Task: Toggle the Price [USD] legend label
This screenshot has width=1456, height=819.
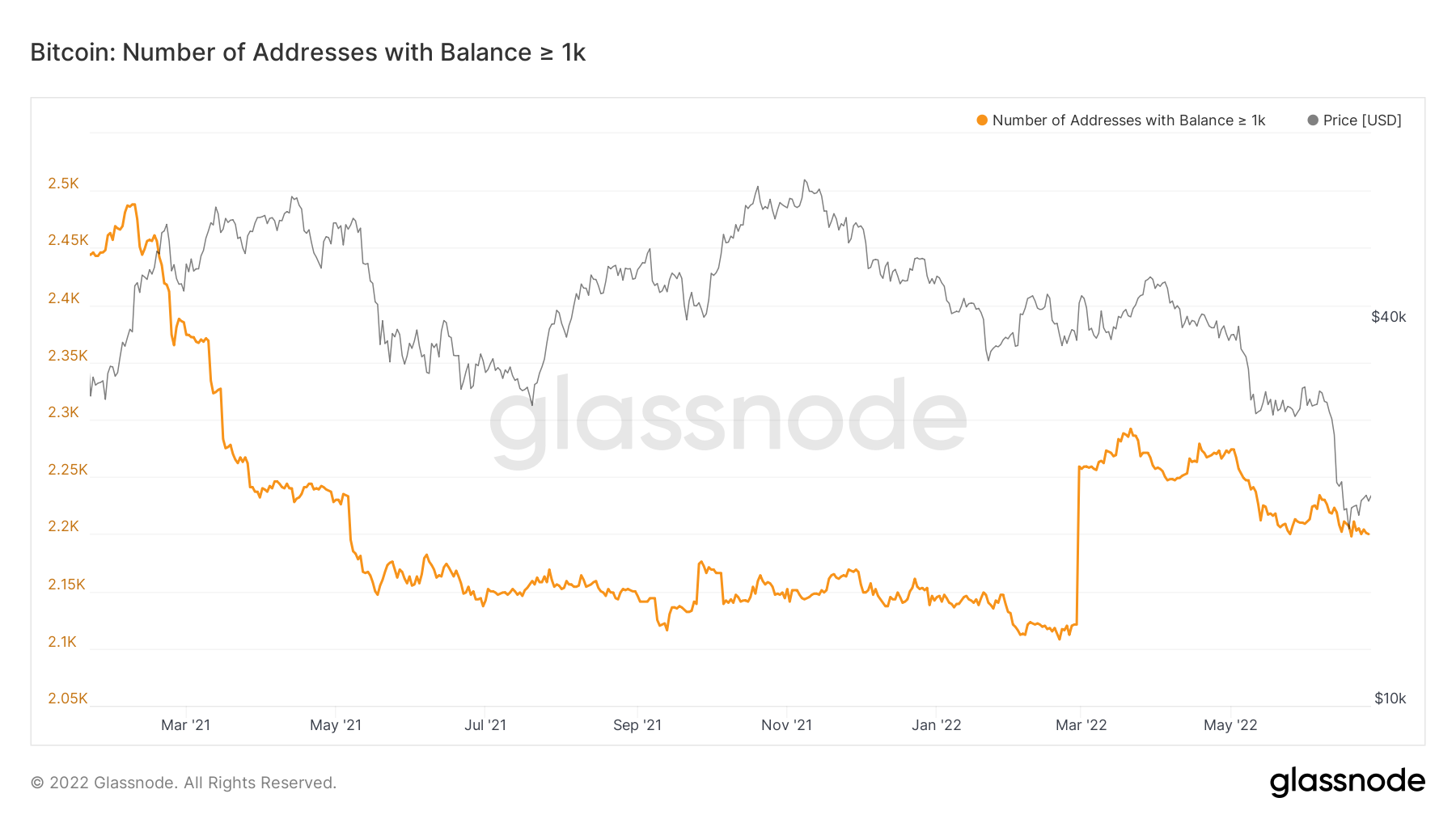Action: tap(1362, 120)
